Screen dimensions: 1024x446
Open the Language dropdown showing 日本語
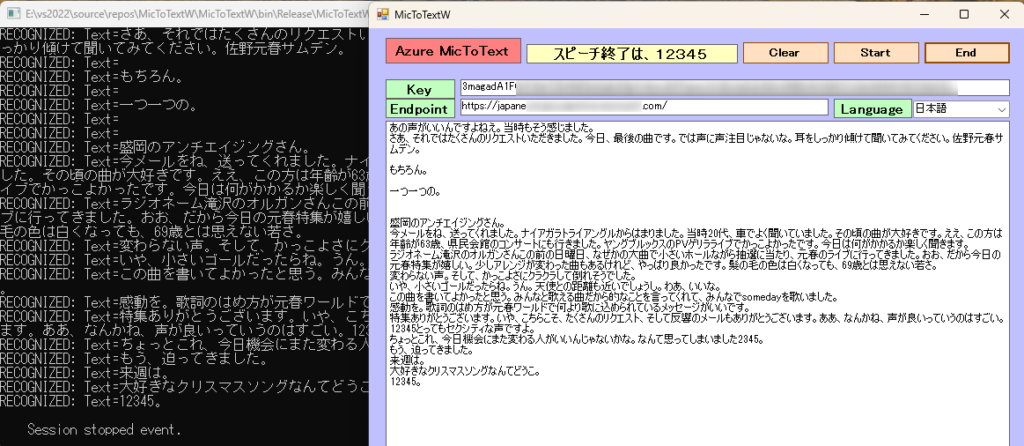pos(960,108)
